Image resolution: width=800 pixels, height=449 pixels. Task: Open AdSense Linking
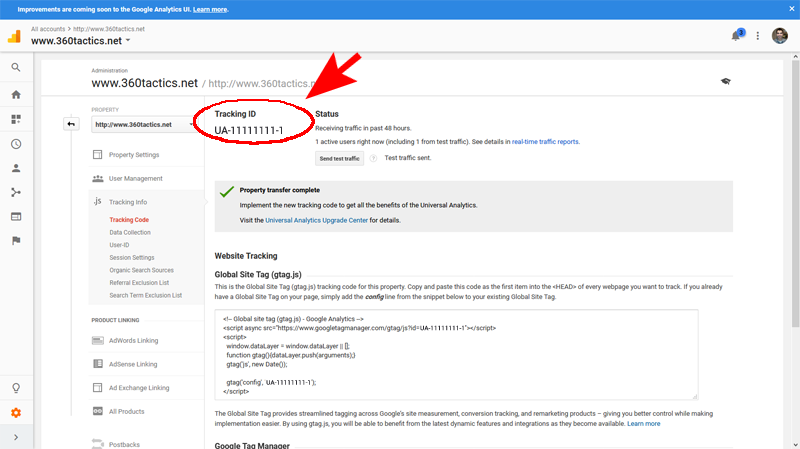click(133, 364)
